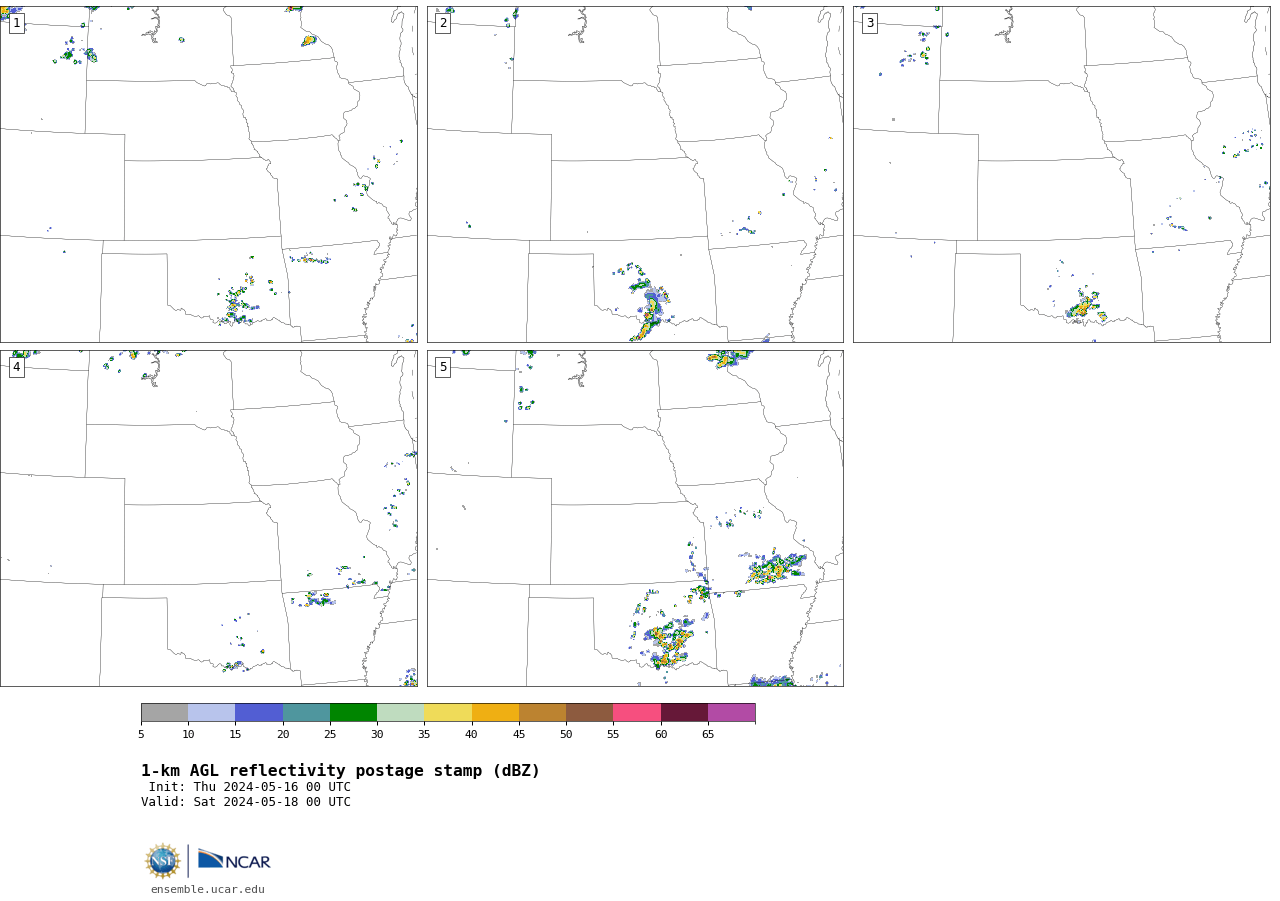Open ensemble member 1 map panel

tap(209, 175)
